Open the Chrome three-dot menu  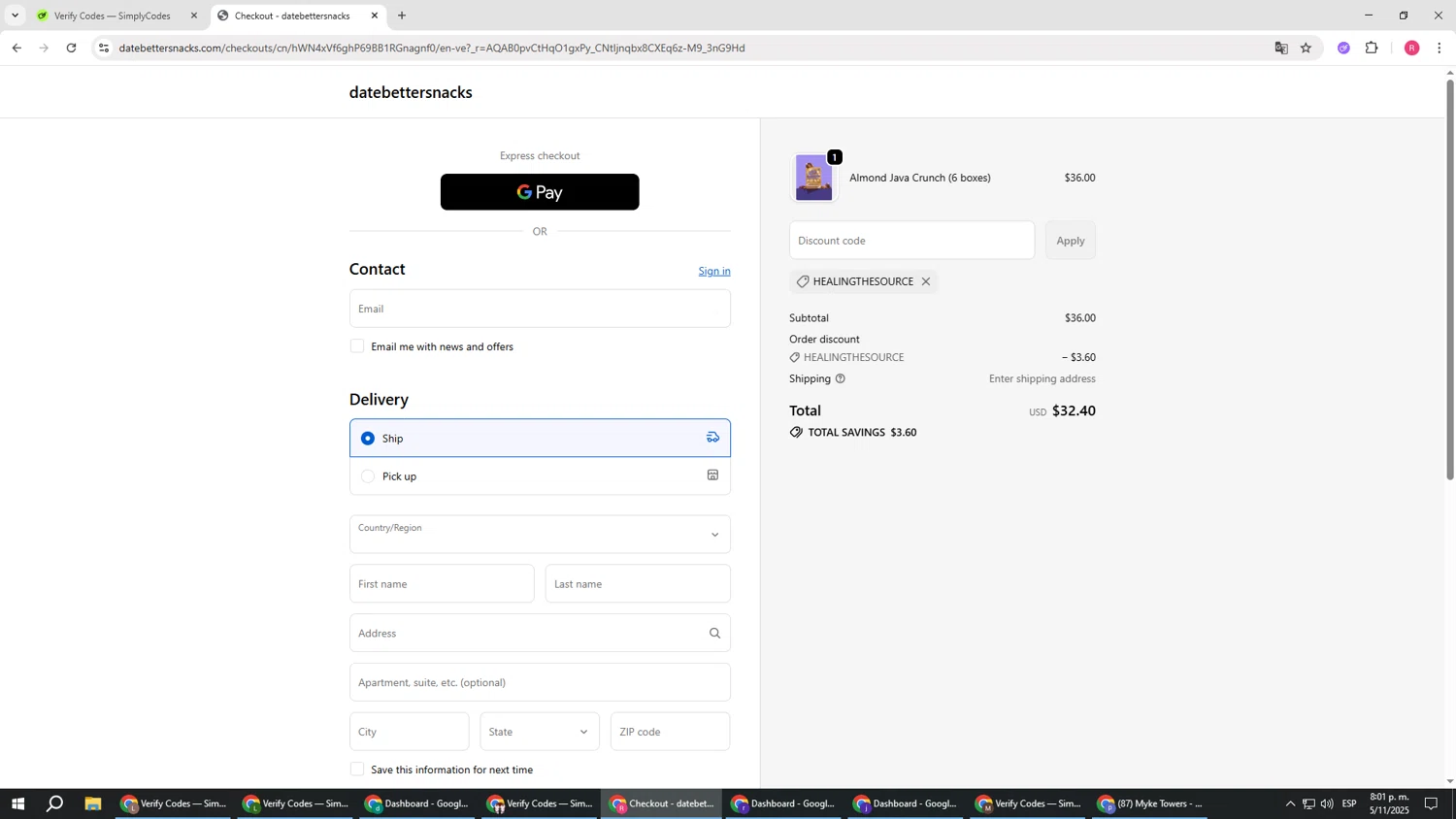pos(1439,48)
